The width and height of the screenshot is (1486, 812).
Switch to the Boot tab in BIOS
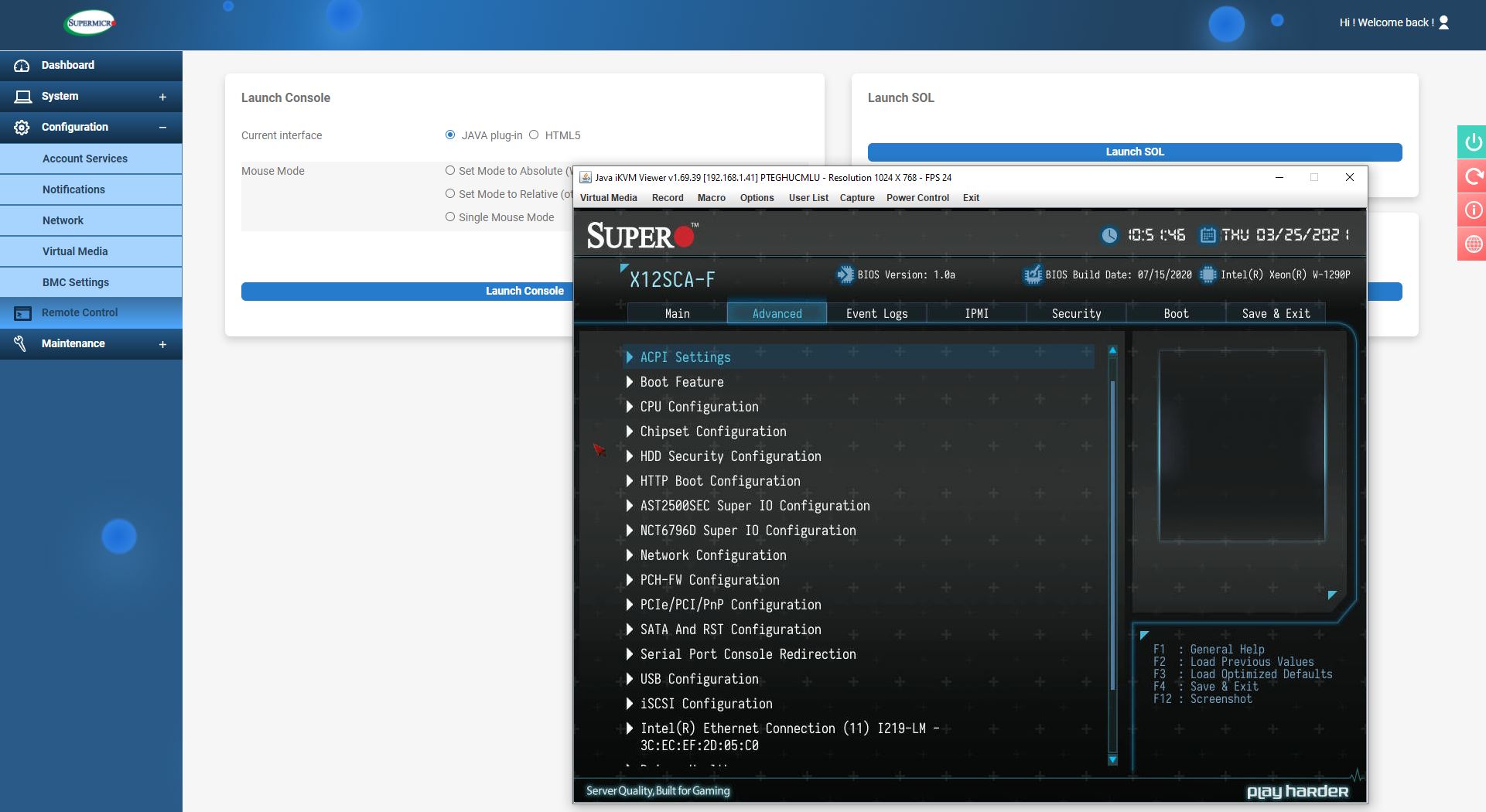[x=1176, y=313]
